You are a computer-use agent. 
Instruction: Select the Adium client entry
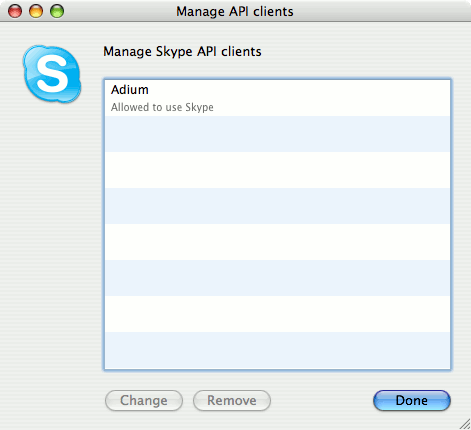[x=277, y=98]
